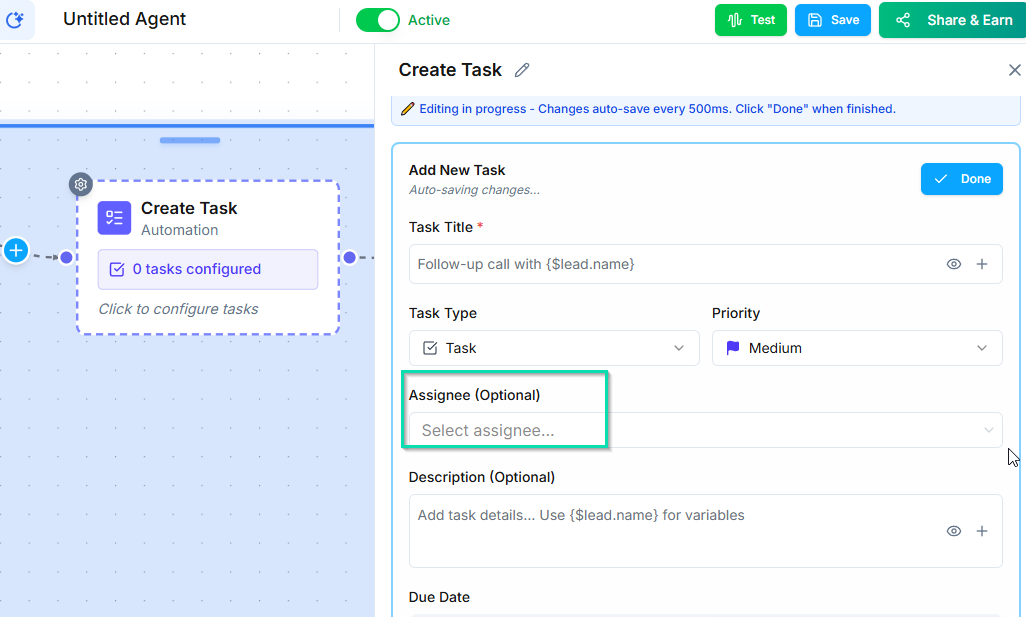Click the plus icon next to Description field

982,531
